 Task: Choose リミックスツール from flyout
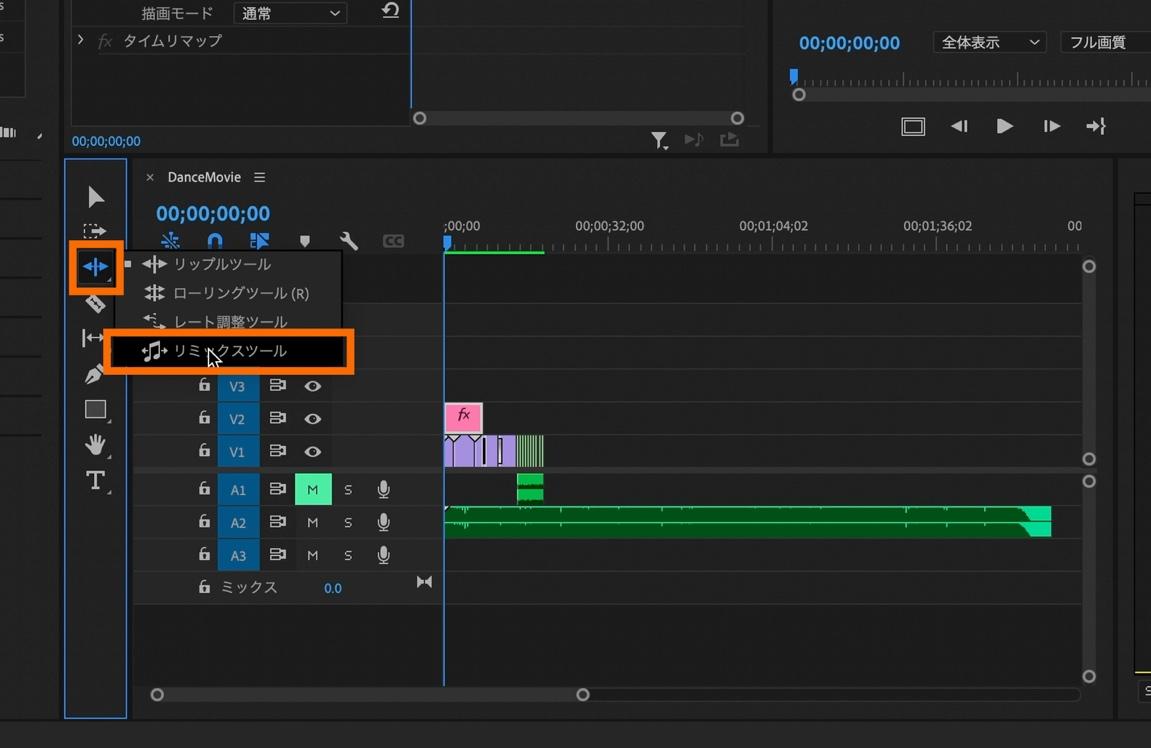[x=228, y=352]
